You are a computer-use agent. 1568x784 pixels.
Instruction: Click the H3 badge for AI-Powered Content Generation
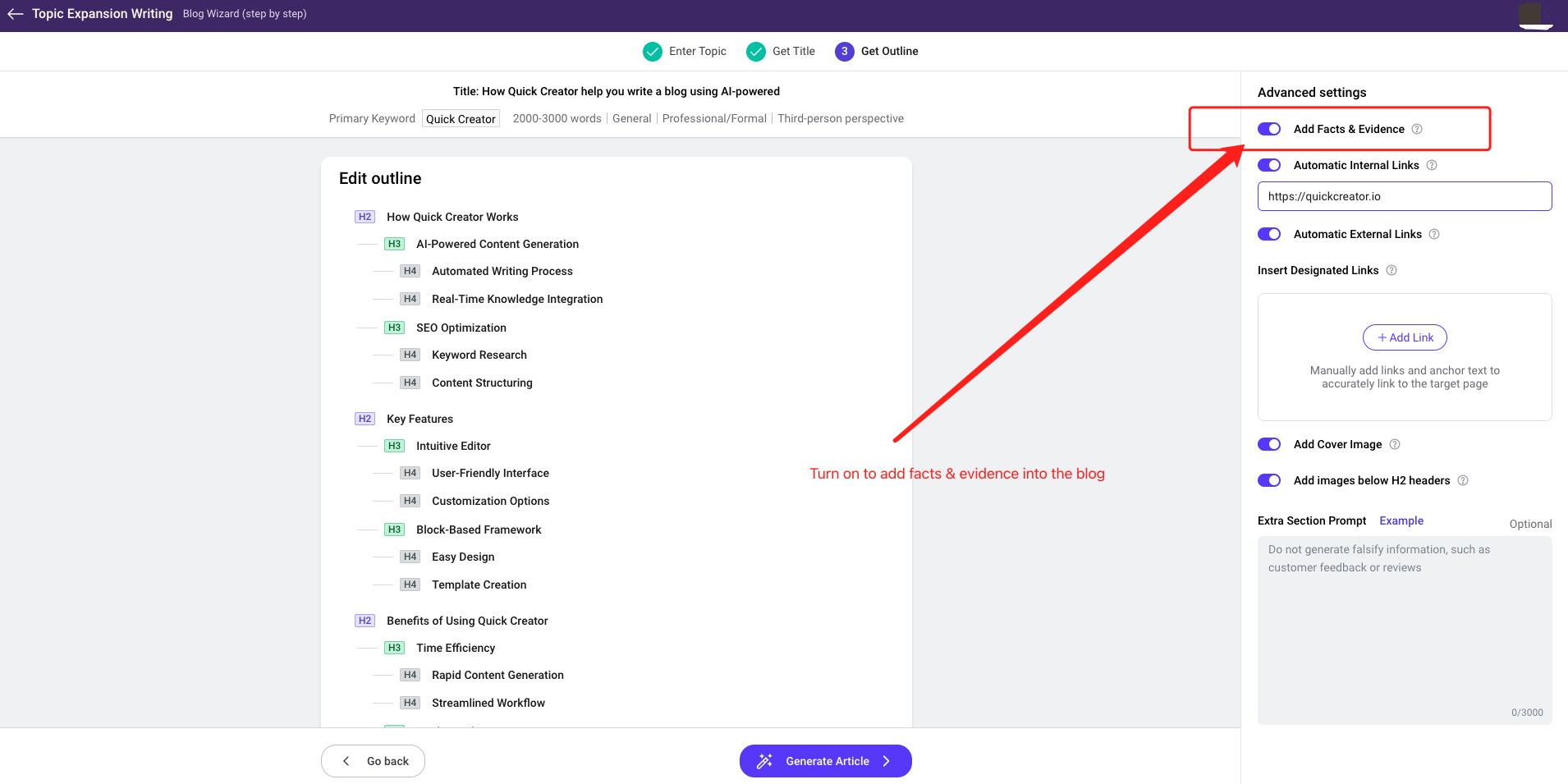pyautogui.click(x=394, y=244)
